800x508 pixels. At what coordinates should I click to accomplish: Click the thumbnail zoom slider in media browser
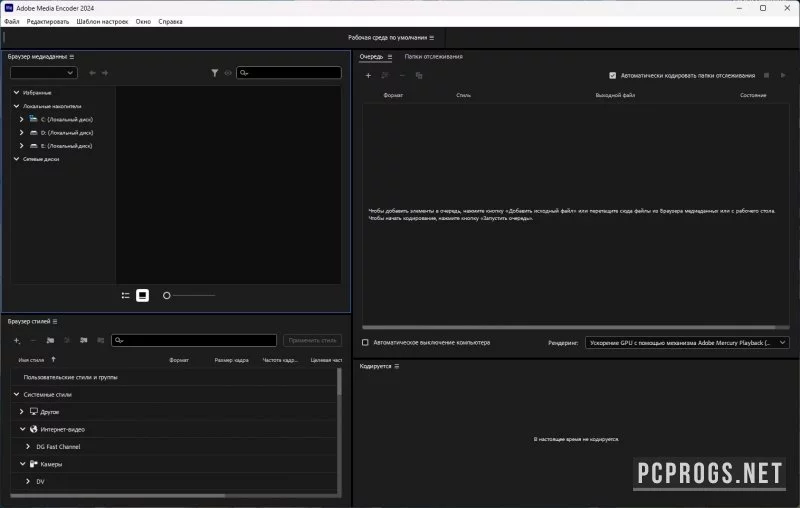tap(189, 295)
